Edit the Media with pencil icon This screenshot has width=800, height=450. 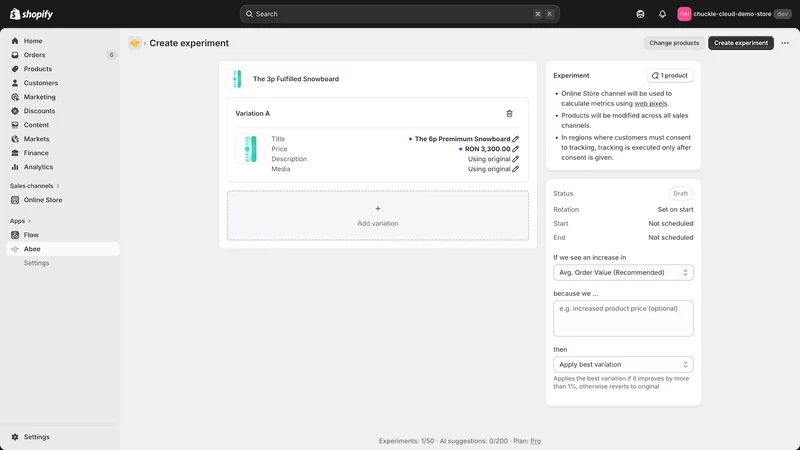click(516, 169)
